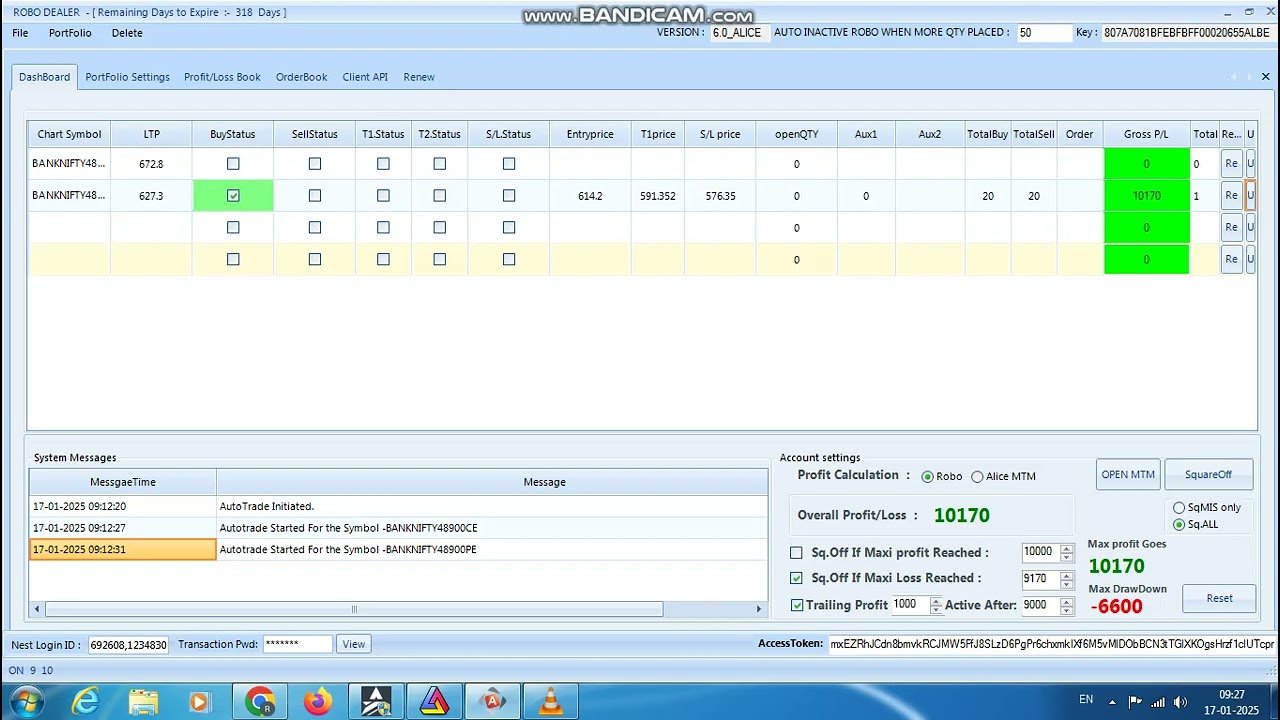Select the Sq.ALL radio option
Viewport: 1280px width, 720px height.
point(1179,524)
